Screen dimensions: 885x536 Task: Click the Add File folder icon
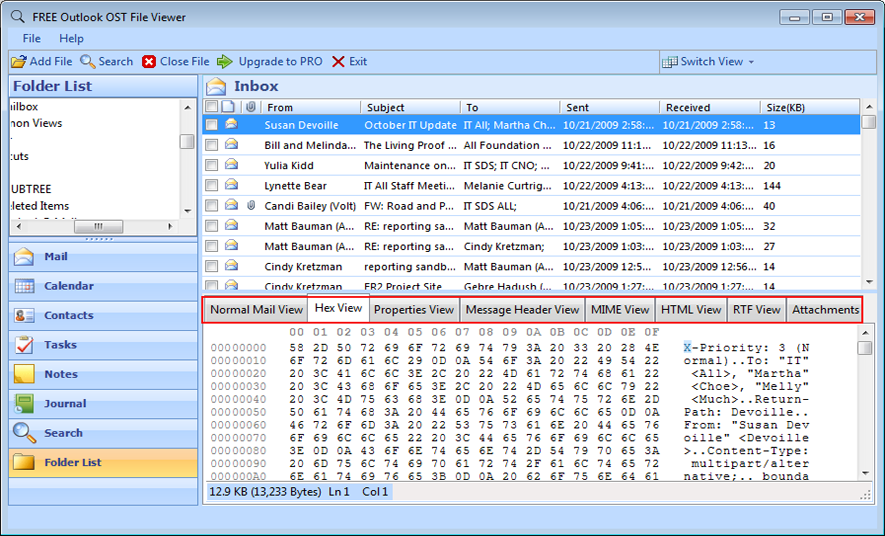tap(19, 61)
